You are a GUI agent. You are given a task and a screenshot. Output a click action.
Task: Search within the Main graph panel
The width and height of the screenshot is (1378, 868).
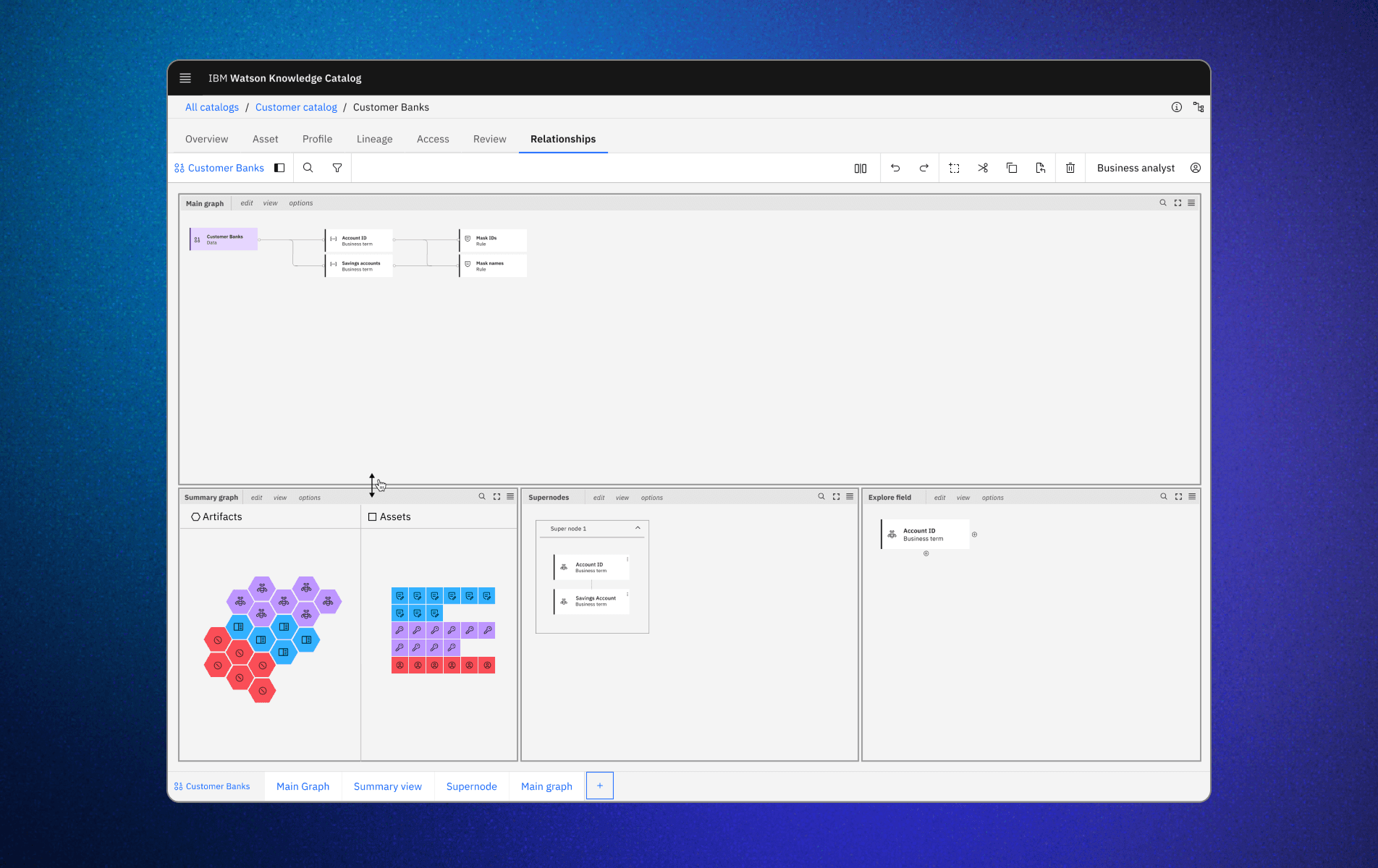1163,203
